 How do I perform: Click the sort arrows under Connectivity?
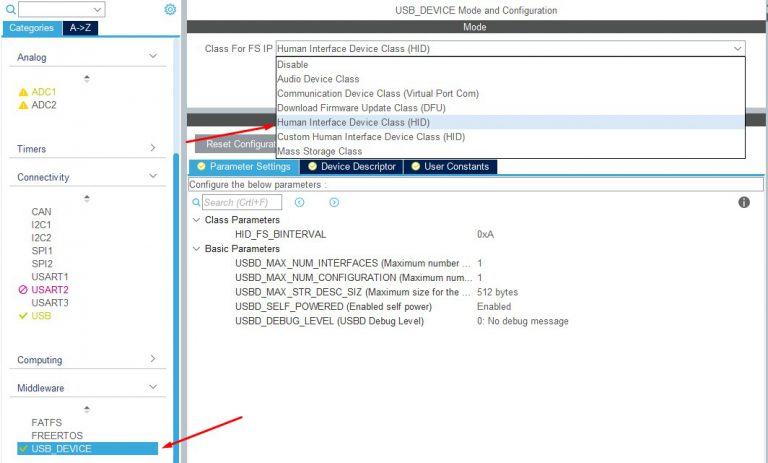86,198
